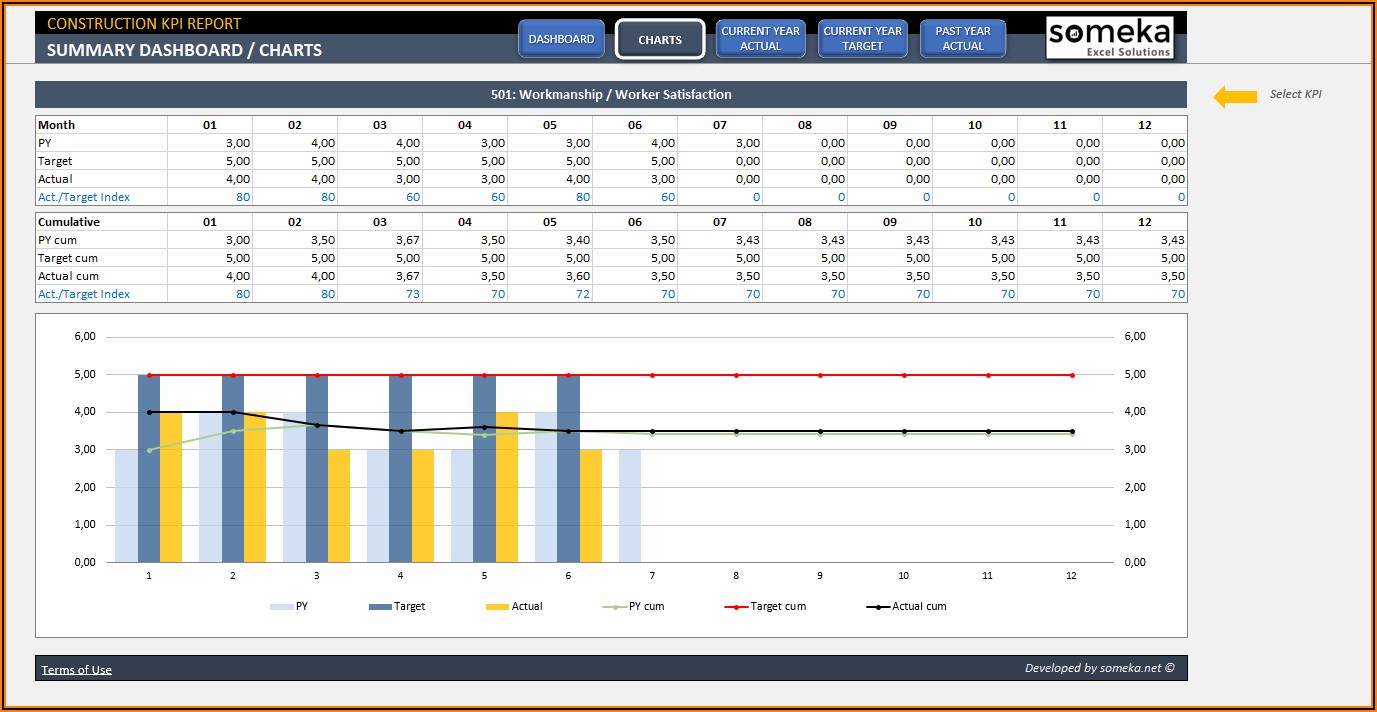
Task: Switch to the Charts view
Action: (x=660, y=40)
